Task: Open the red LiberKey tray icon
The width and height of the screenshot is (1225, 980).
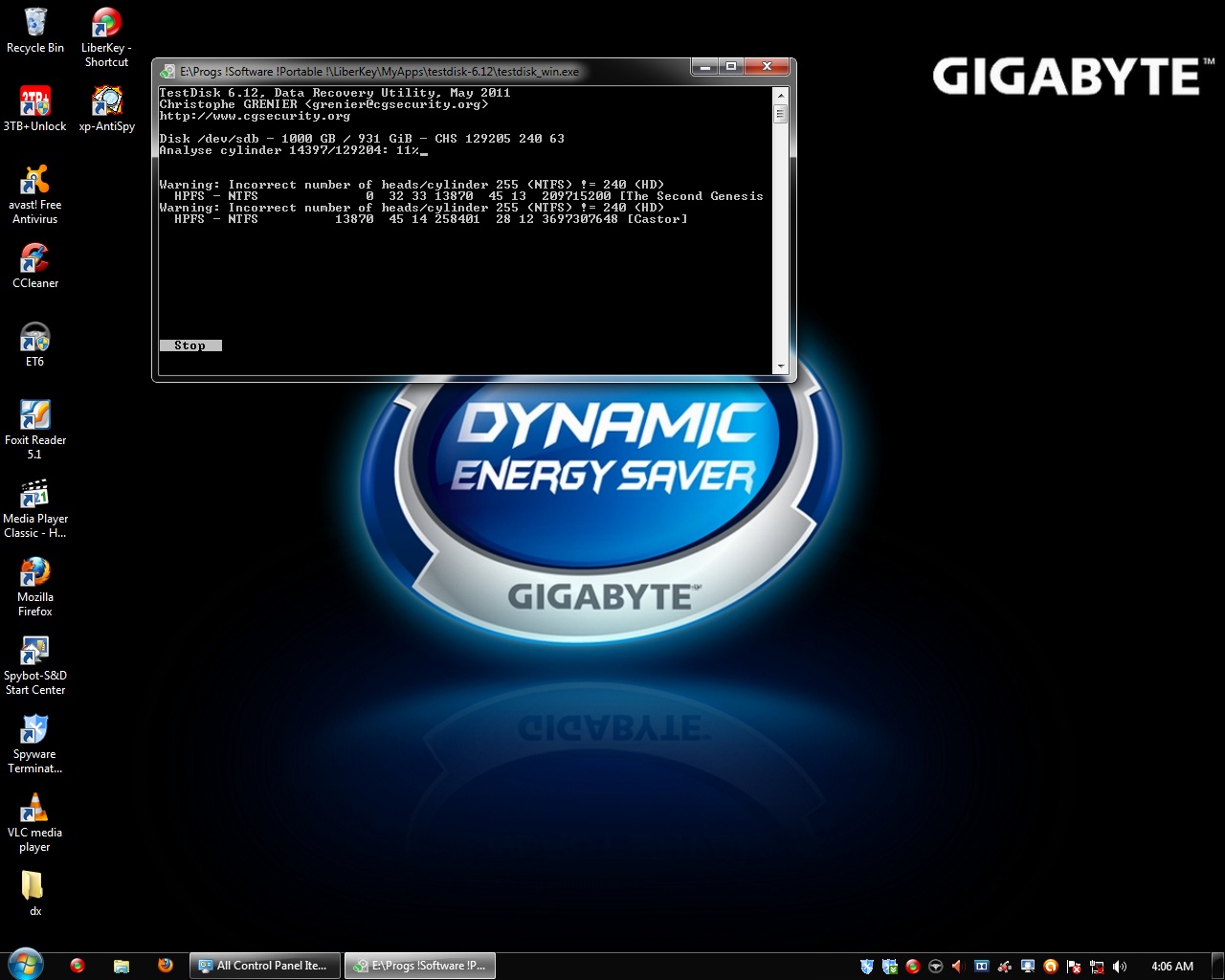Action: pos(913,967)
